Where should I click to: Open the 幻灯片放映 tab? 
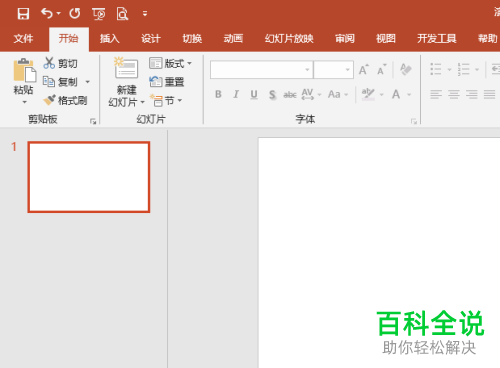click(x=289, y=39)
